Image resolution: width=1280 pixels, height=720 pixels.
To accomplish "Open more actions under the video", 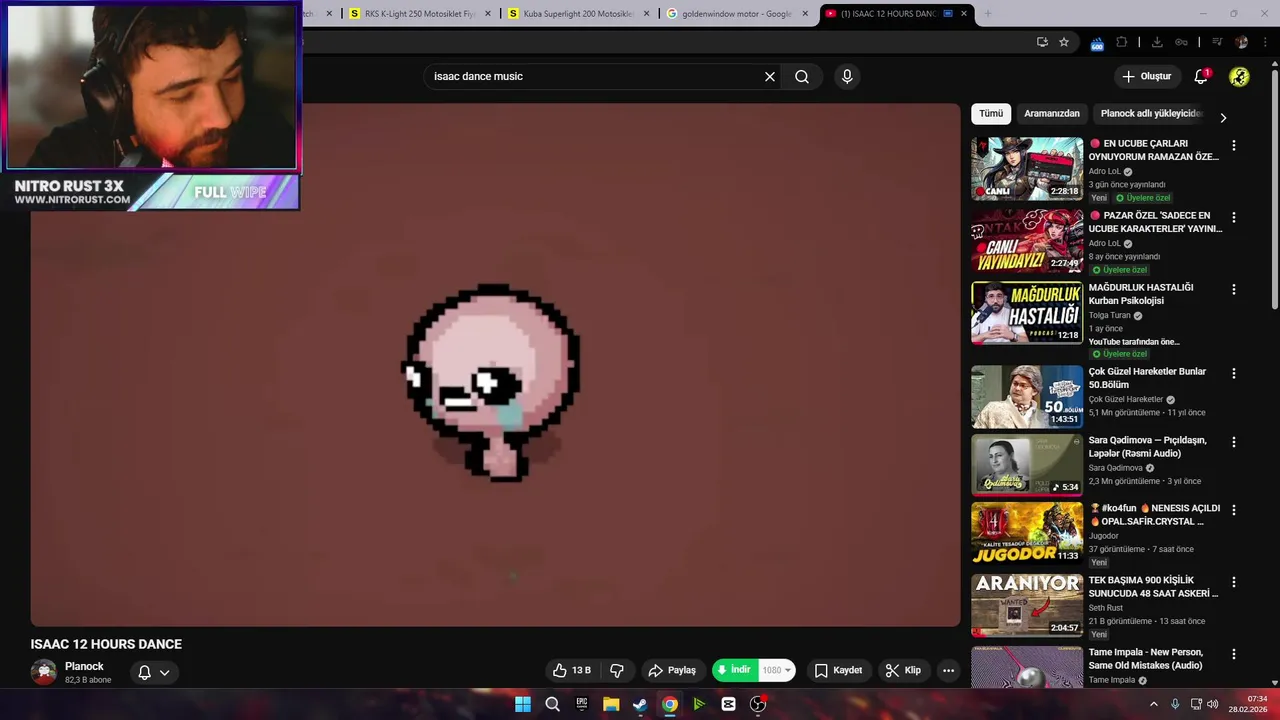I will click(x=948, y=670).
